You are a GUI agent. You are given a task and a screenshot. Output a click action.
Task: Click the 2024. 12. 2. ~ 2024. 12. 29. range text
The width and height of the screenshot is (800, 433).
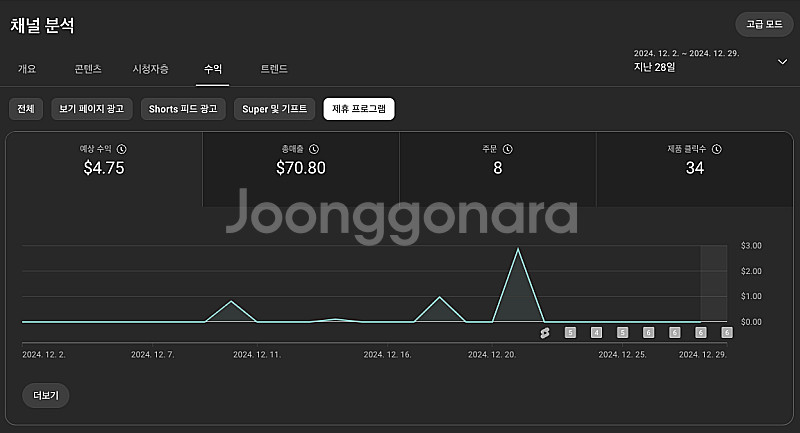(x=686, y=53)
